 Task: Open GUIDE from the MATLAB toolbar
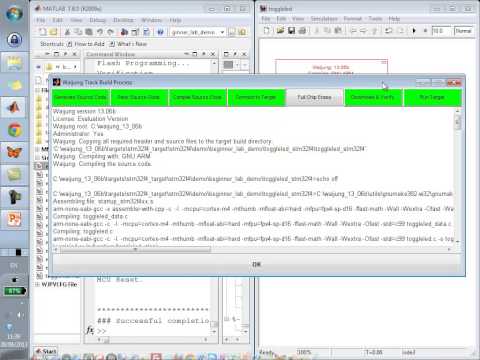(x=135, y=32)
